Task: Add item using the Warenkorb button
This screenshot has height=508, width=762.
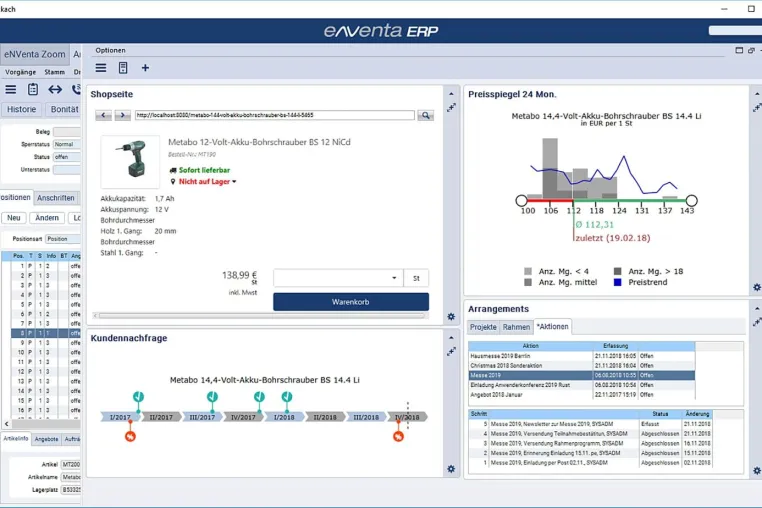Action: pos(351,302)
